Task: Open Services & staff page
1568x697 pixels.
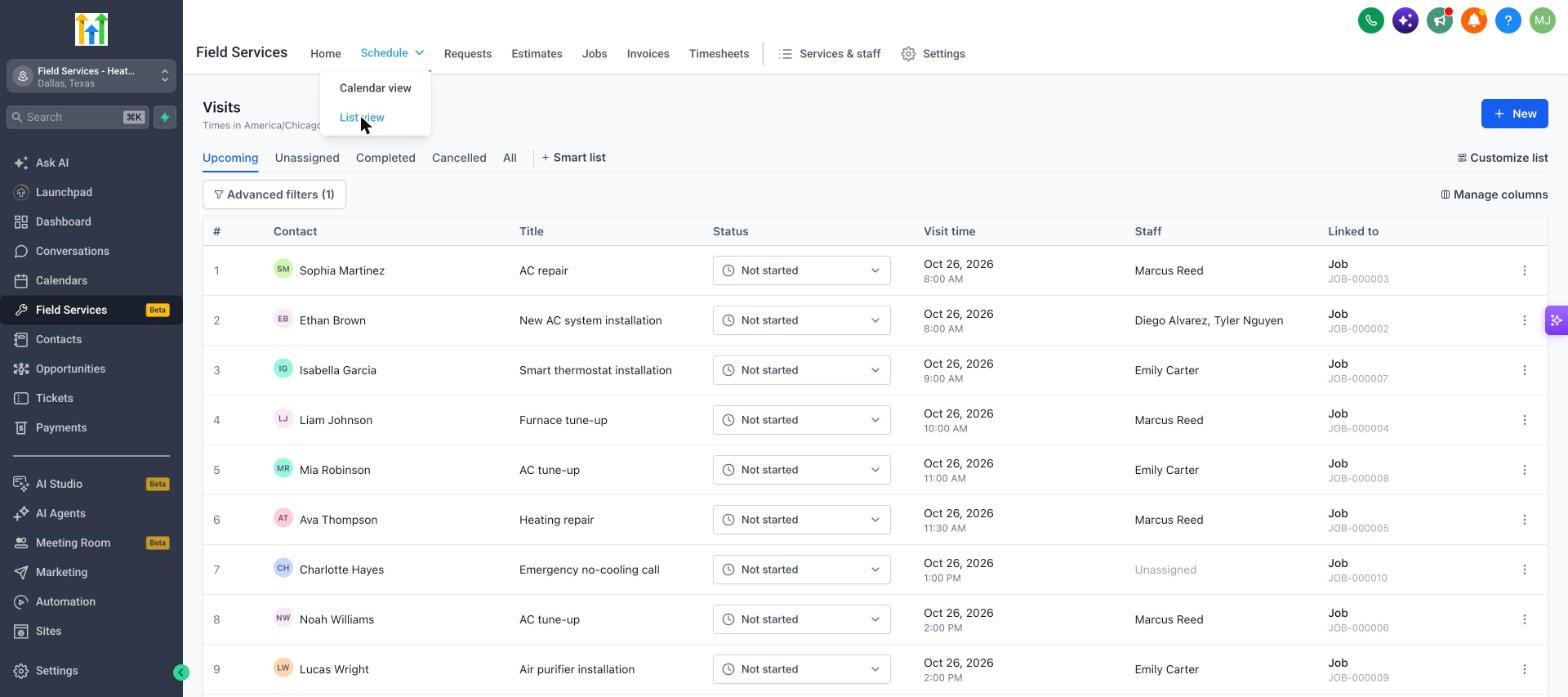Action: pos(829,54)
